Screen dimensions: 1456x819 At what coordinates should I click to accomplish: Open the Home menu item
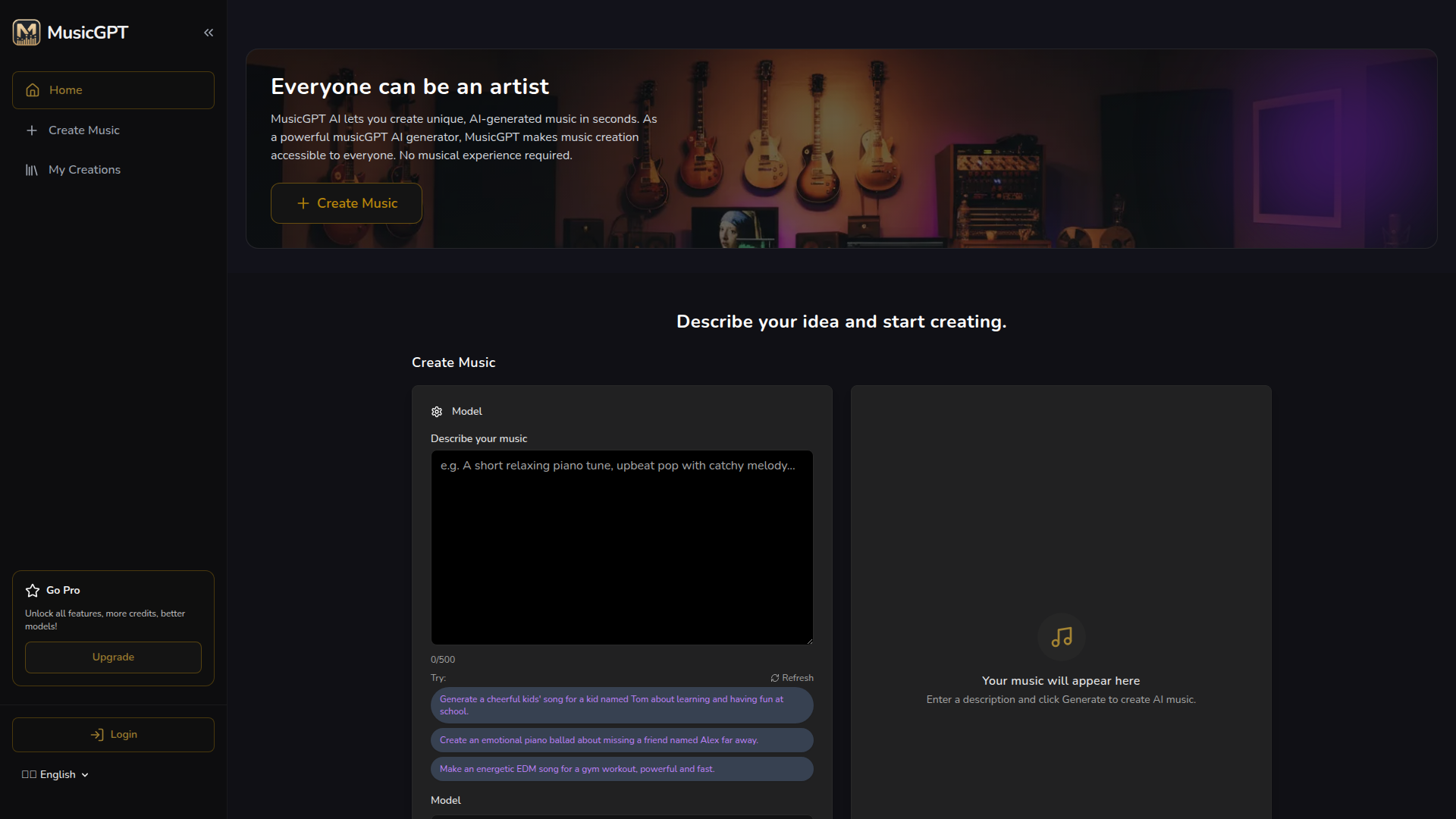(x=113, y=90)
